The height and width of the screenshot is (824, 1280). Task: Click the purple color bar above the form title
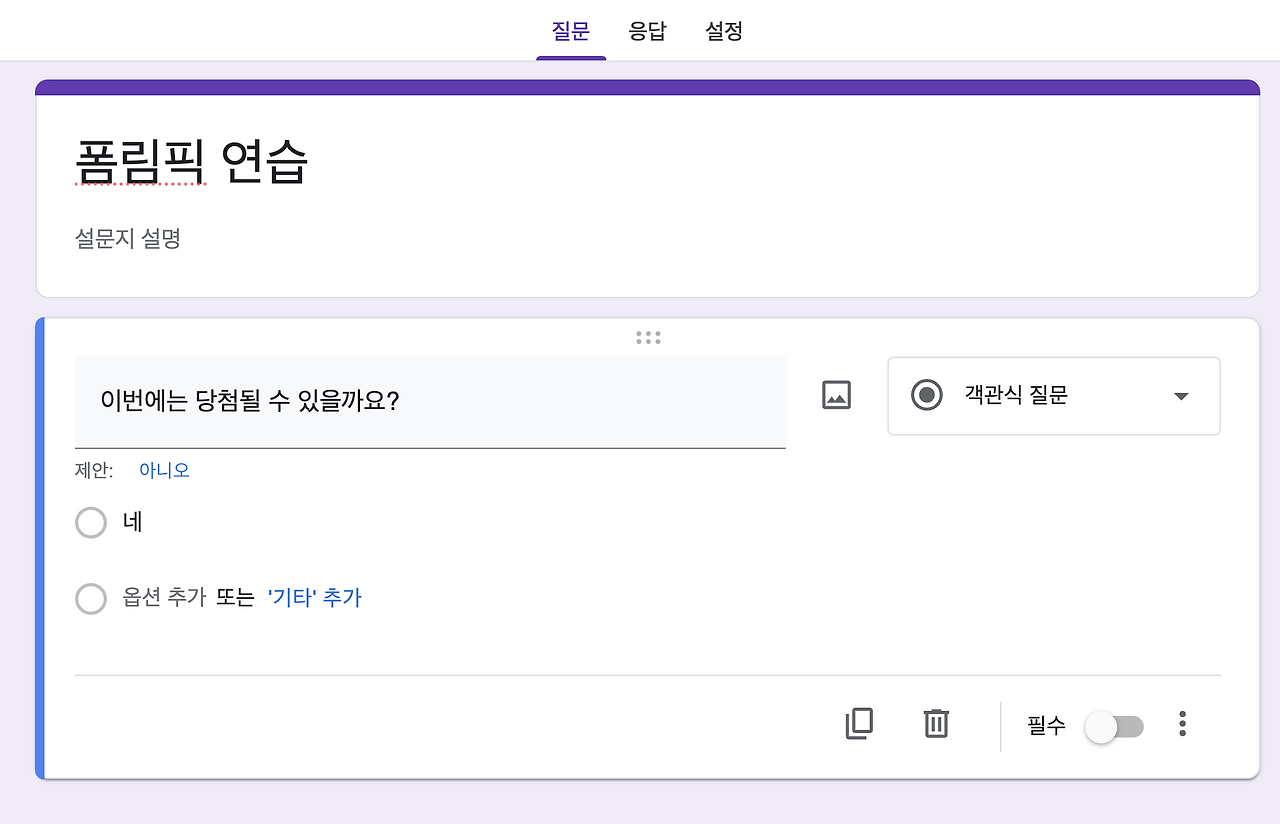point(648,88)
